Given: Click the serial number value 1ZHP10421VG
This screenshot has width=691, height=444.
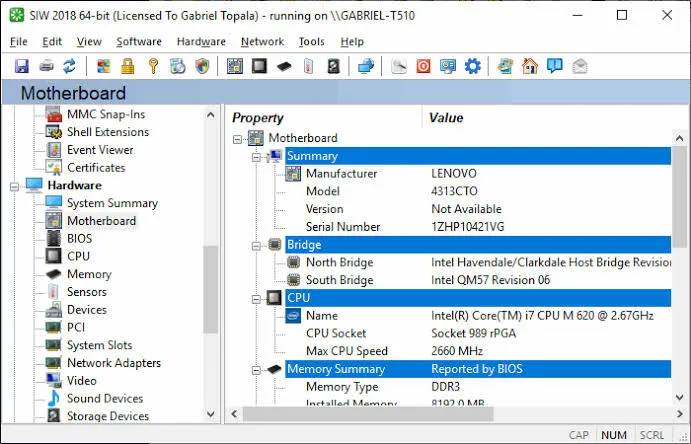Looking at the screenshot, I should point(468,227).
